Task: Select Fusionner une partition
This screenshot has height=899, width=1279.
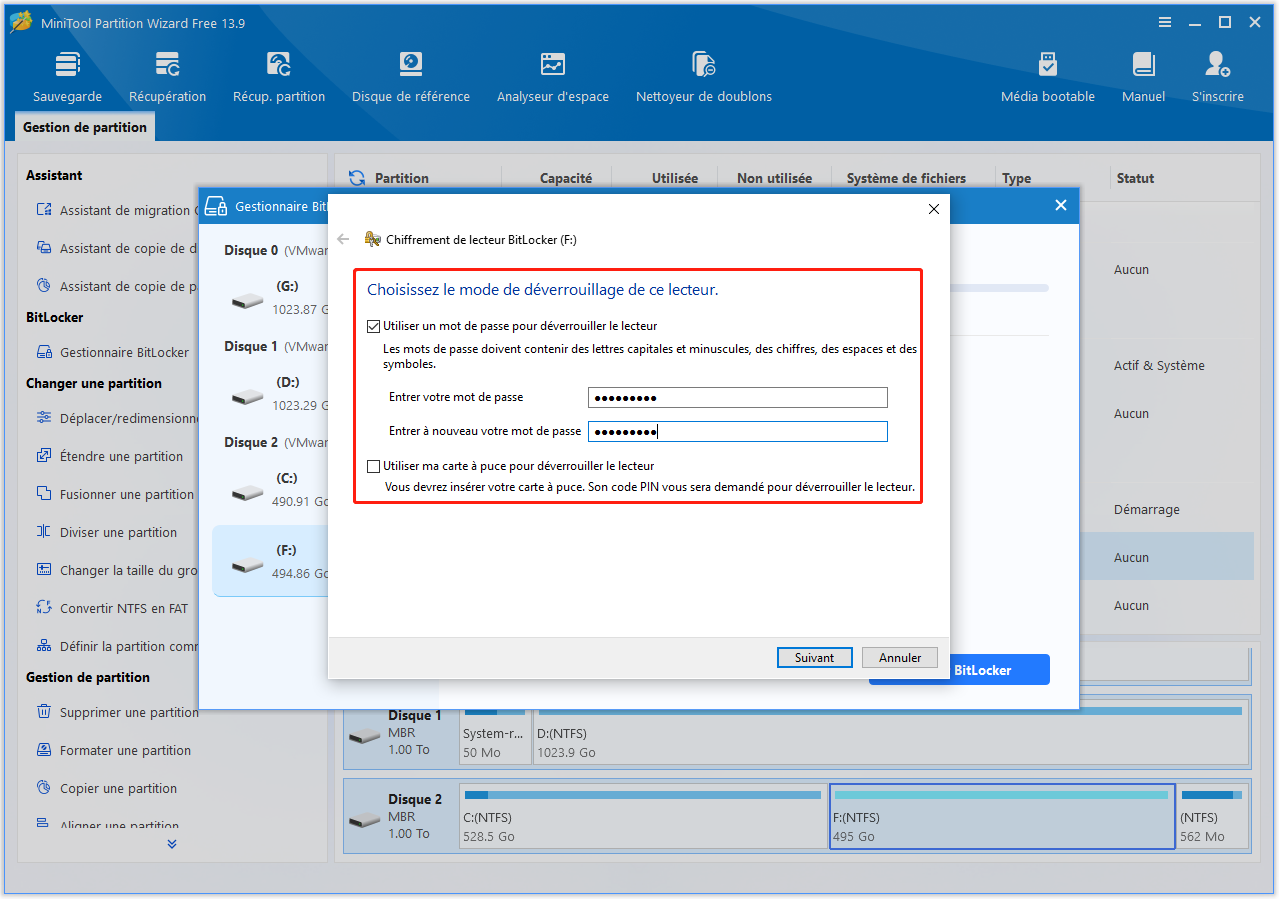Action: point(115,494)
